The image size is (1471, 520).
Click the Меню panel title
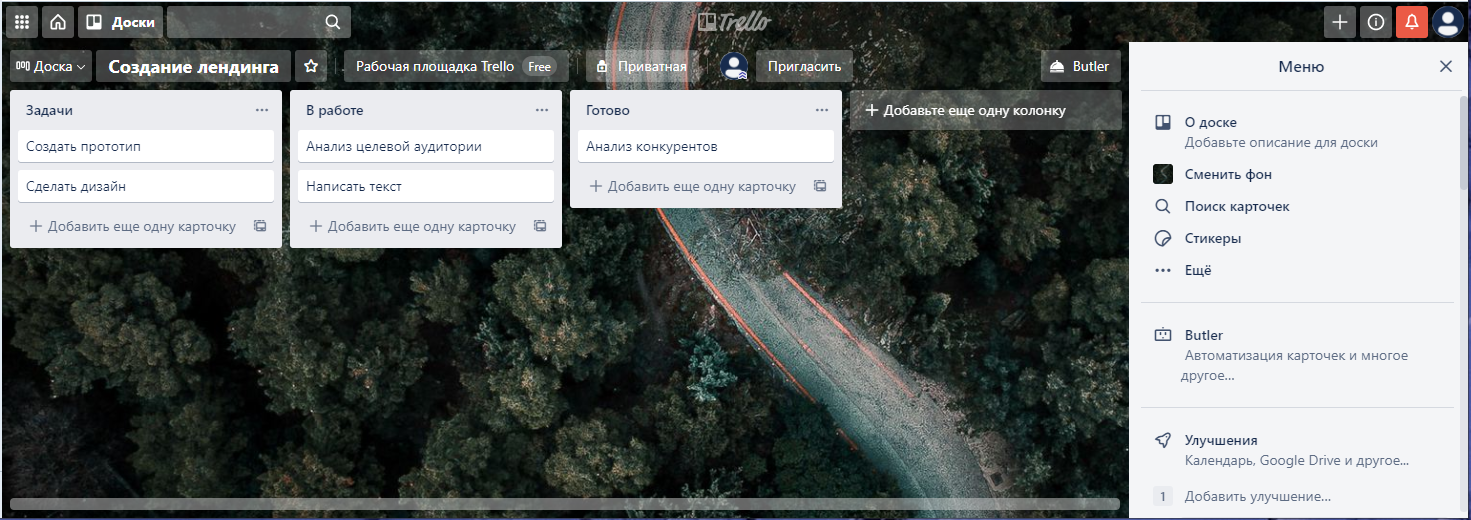pyautogui.click(x=1301, y=66)
